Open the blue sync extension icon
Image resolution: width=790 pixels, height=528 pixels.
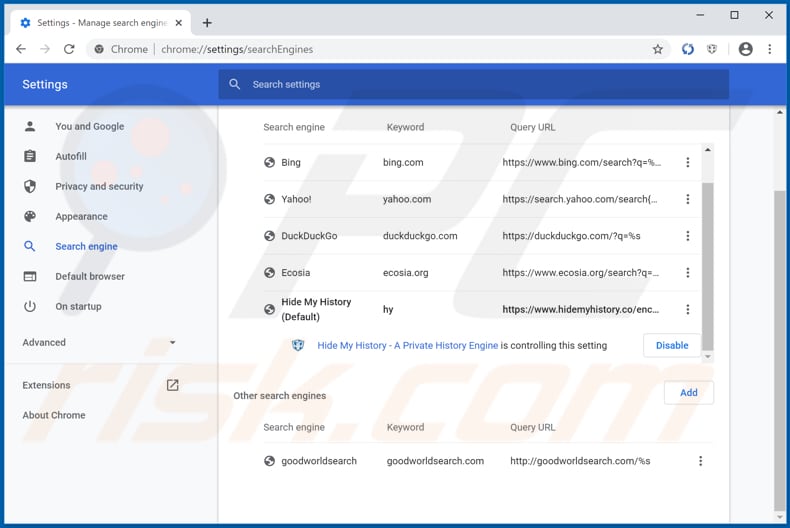[688, 49]
